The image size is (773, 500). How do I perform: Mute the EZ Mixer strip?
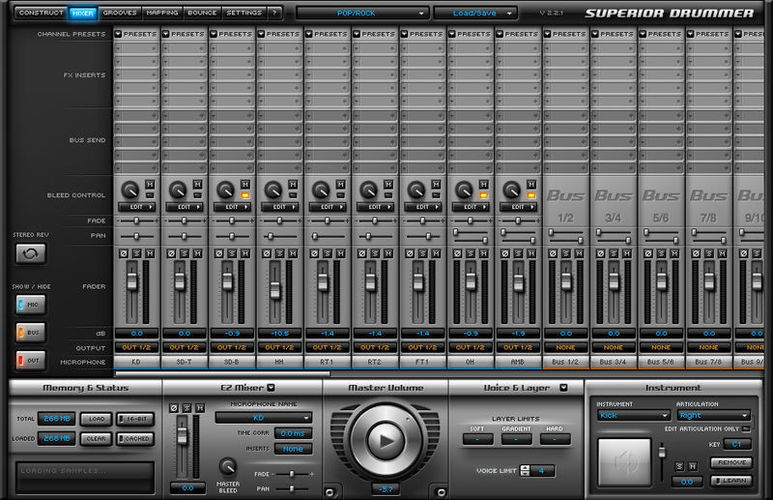[x=200, y=408]
